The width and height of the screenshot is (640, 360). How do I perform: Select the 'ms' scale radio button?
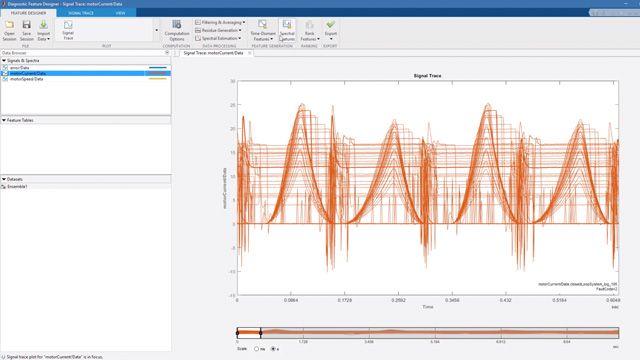[256, 349]
